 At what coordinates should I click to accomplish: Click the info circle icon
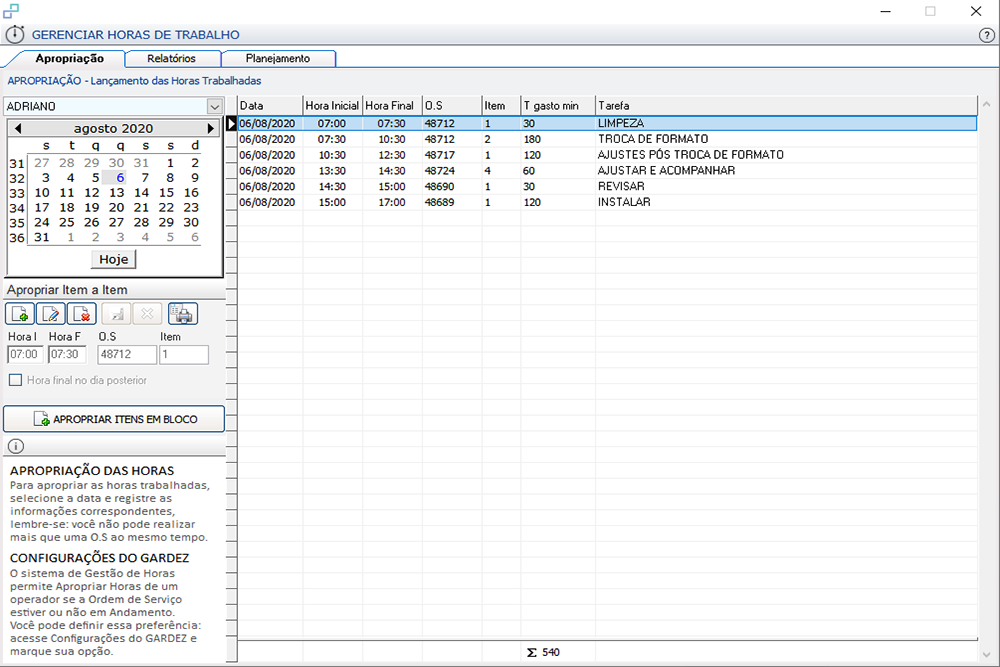[16, 446]
